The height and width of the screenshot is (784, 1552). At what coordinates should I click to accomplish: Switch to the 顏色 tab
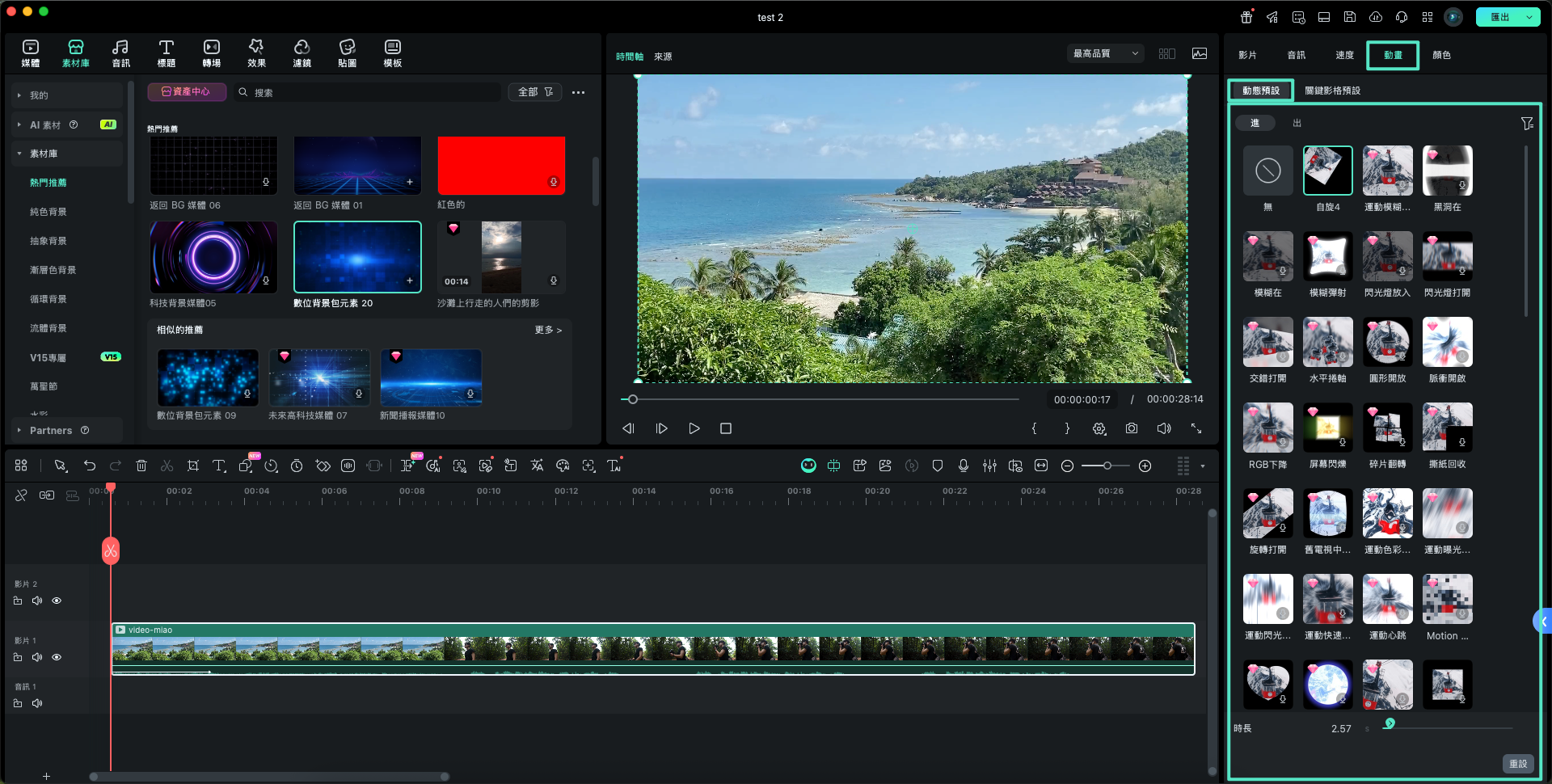pos(1441,55)
